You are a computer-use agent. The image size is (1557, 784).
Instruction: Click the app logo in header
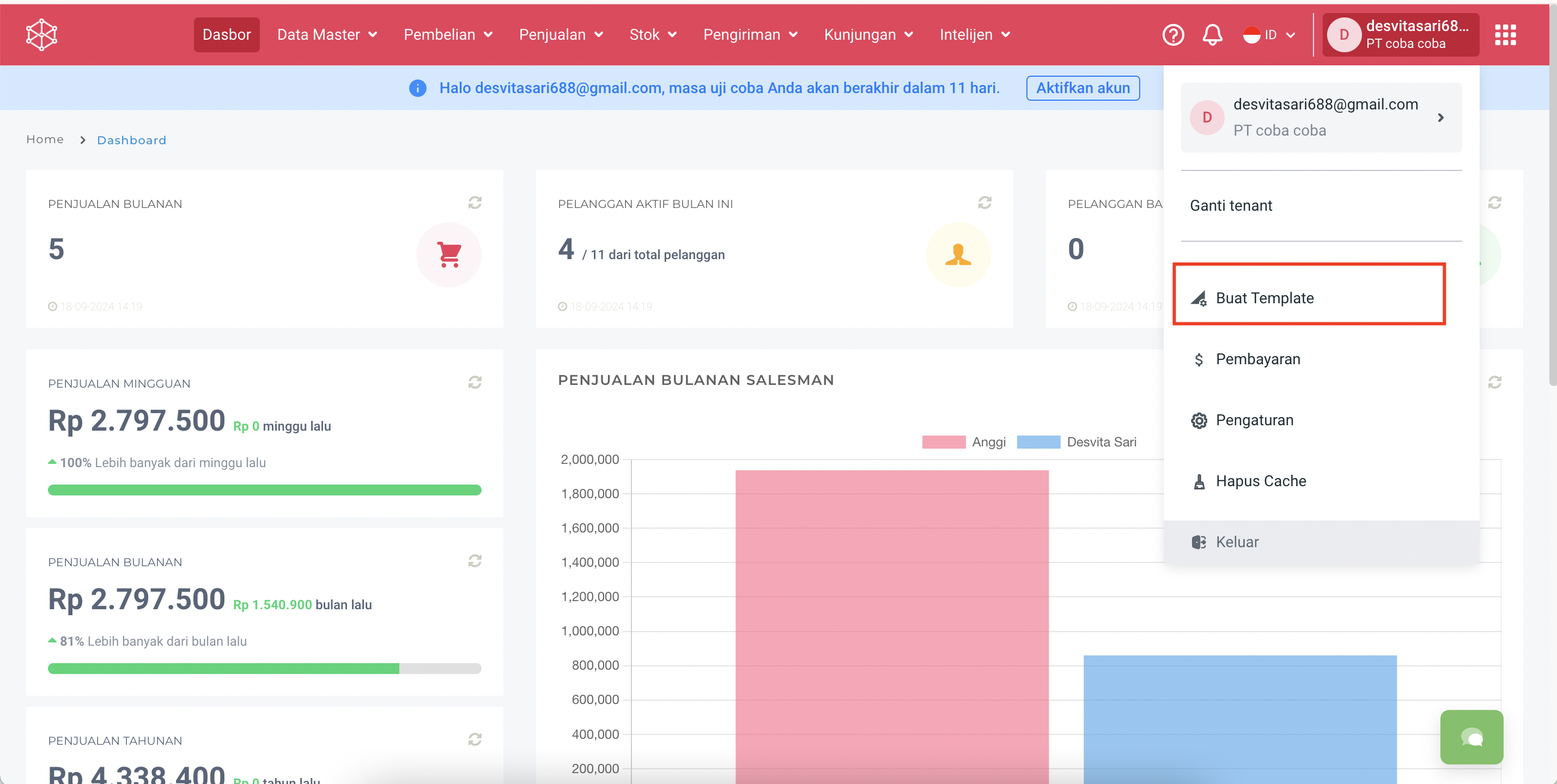pos(42,34)
